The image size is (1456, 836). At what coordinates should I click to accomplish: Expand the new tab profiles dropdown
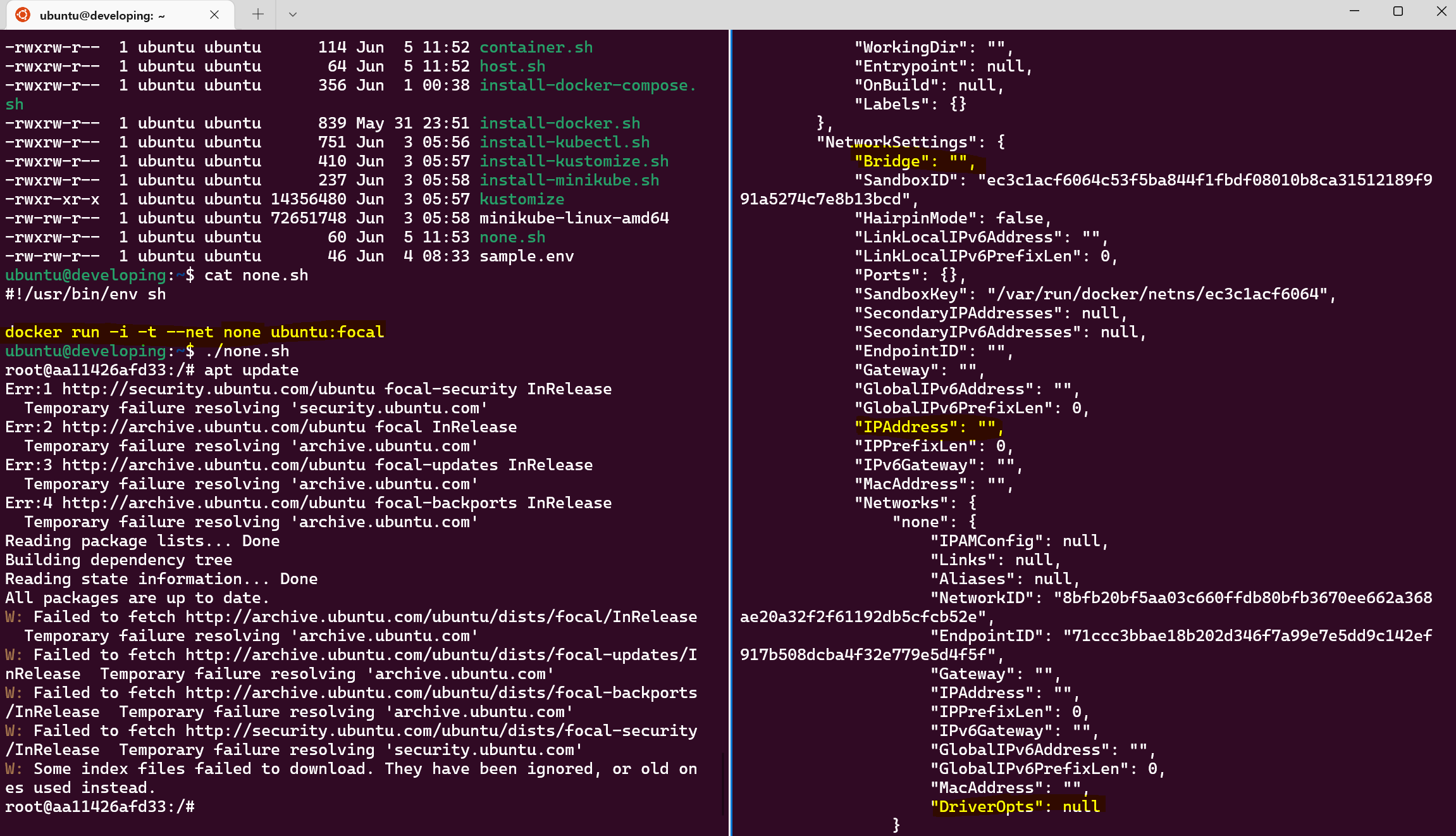(292, 15)
